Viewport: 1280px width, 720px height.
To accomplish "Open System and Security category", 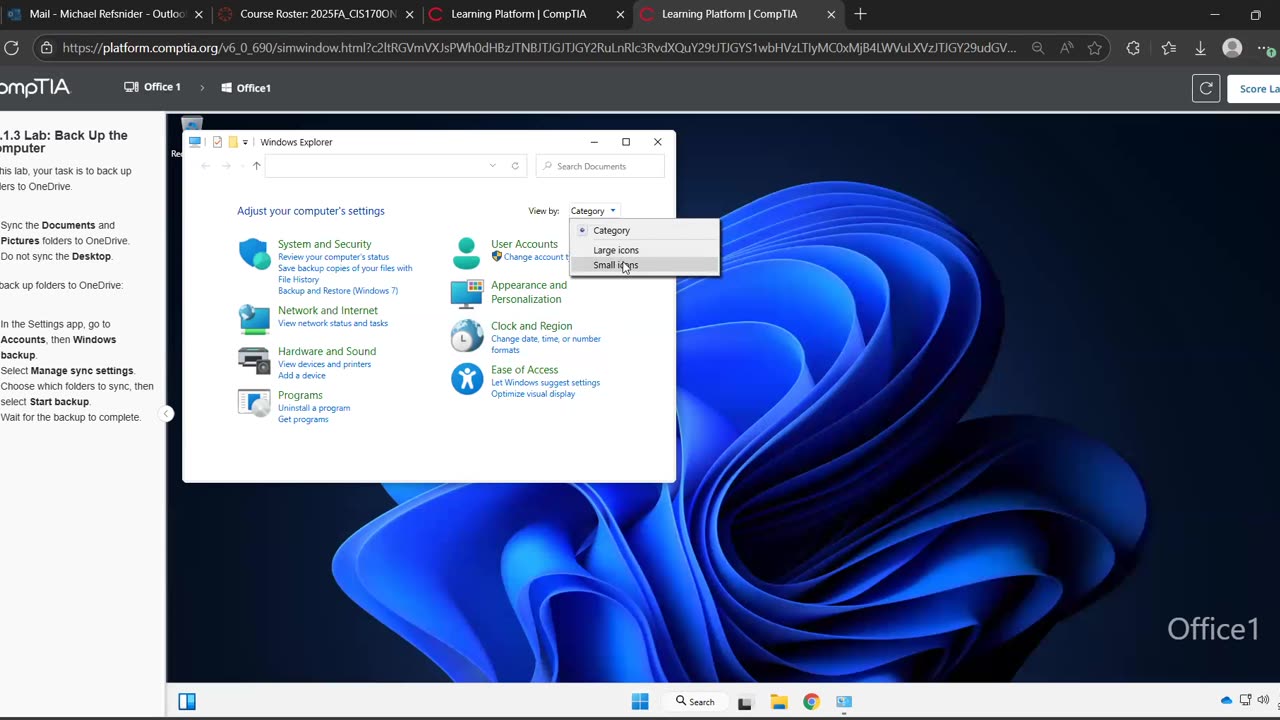I will (x=324, y=244).
